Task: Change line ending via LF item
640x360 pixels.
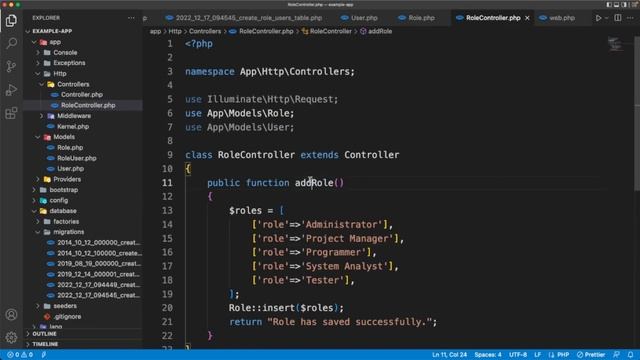Action: point(538,355)
